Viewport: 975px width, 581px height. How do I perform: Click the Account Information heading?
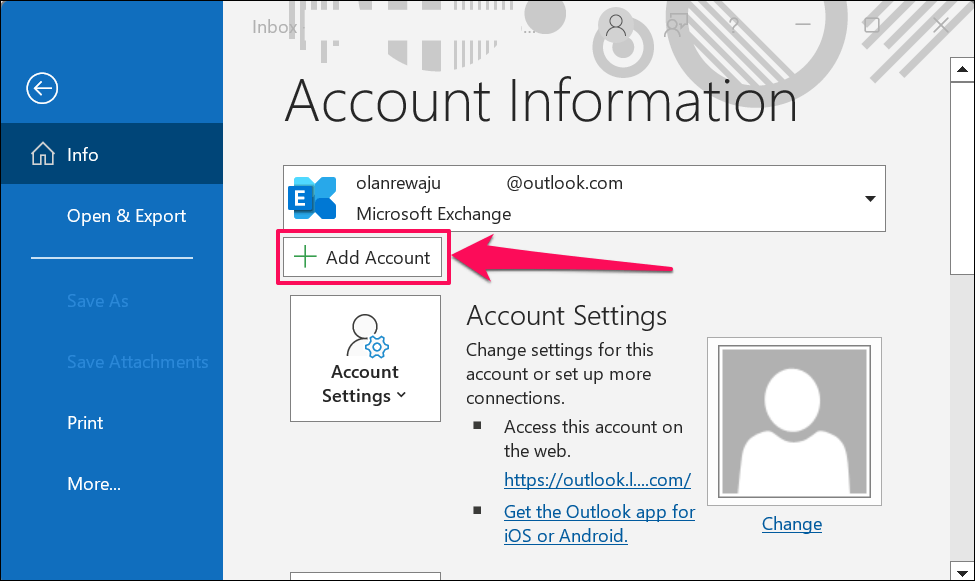tap(540, 101)
